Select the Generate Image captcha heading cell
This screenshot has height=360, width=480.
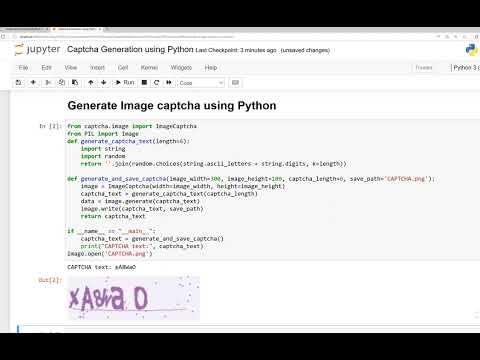(172, 106)
